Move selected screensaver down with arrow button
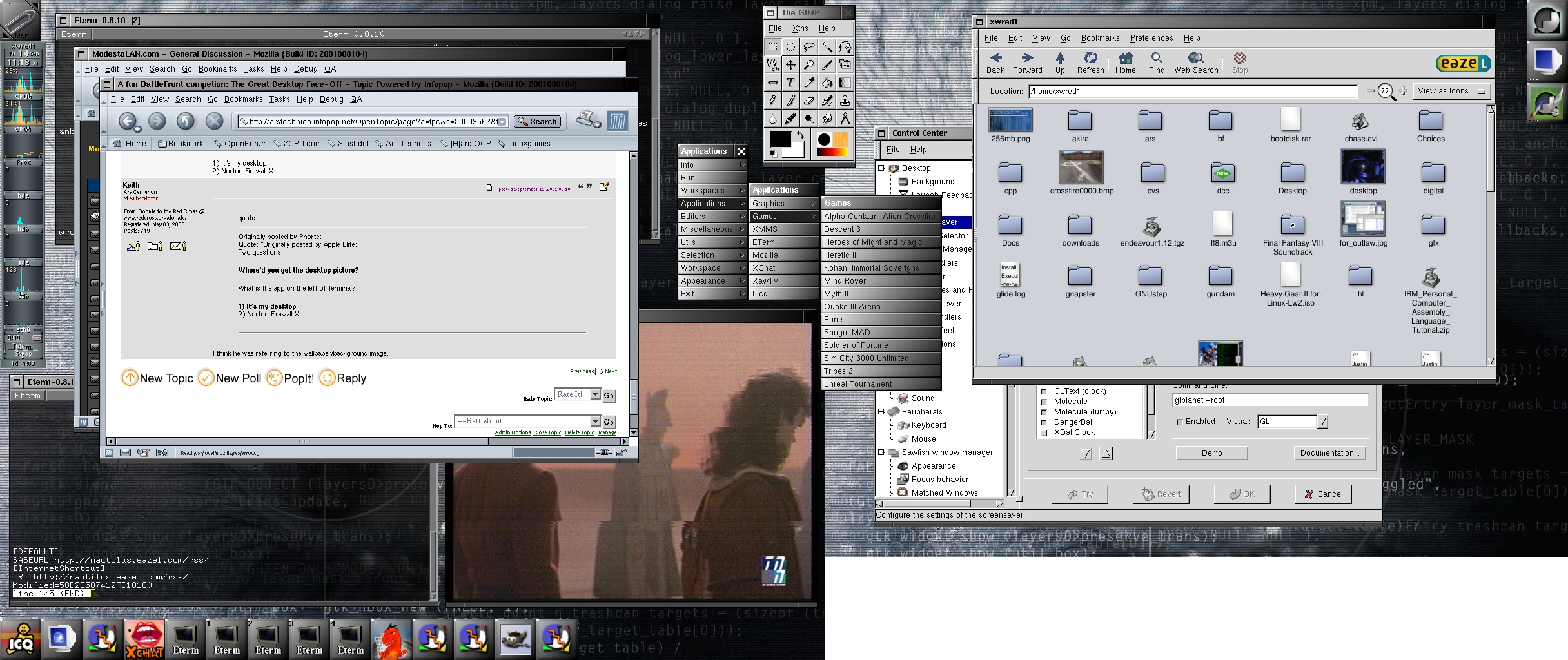The image size is (1568, 660). click(x=1085, y=453)
